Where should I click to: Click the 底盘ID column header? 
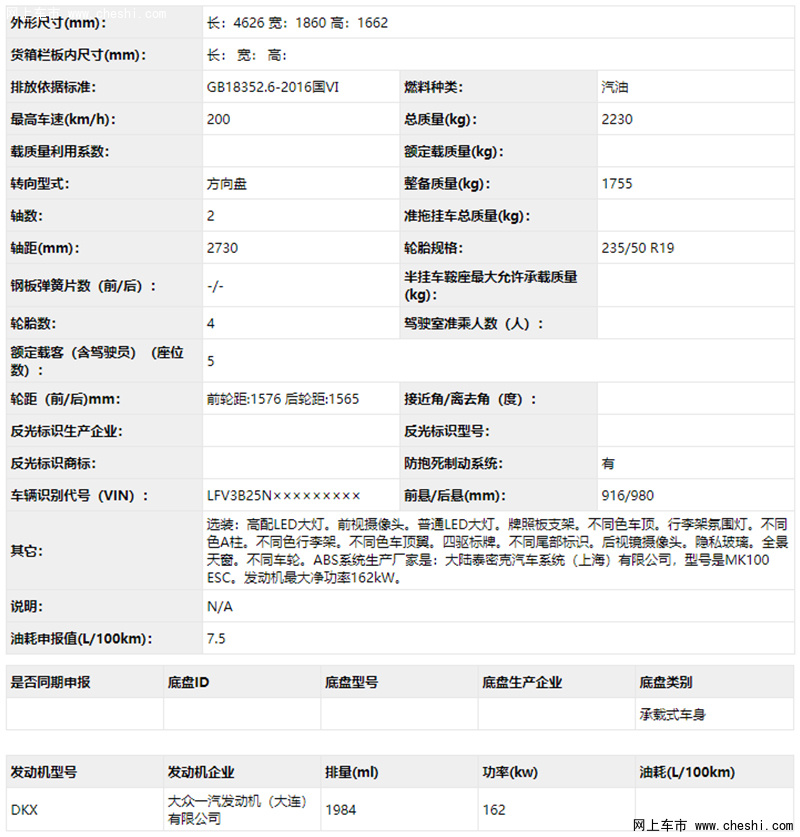[188, 682]
